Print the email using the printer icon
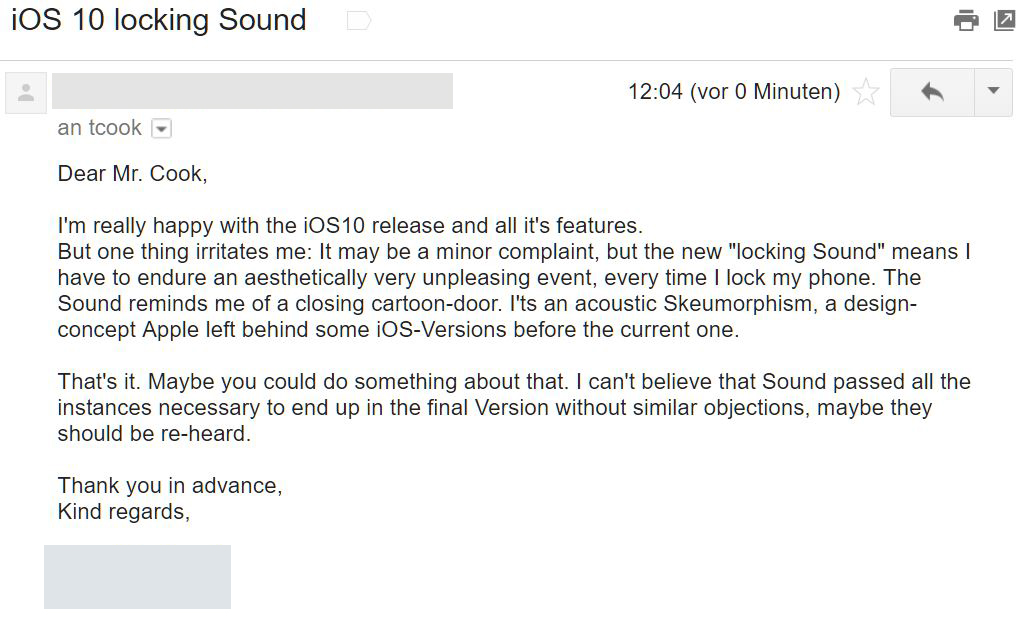1033x617 pixels. click(x=966, y=20)
